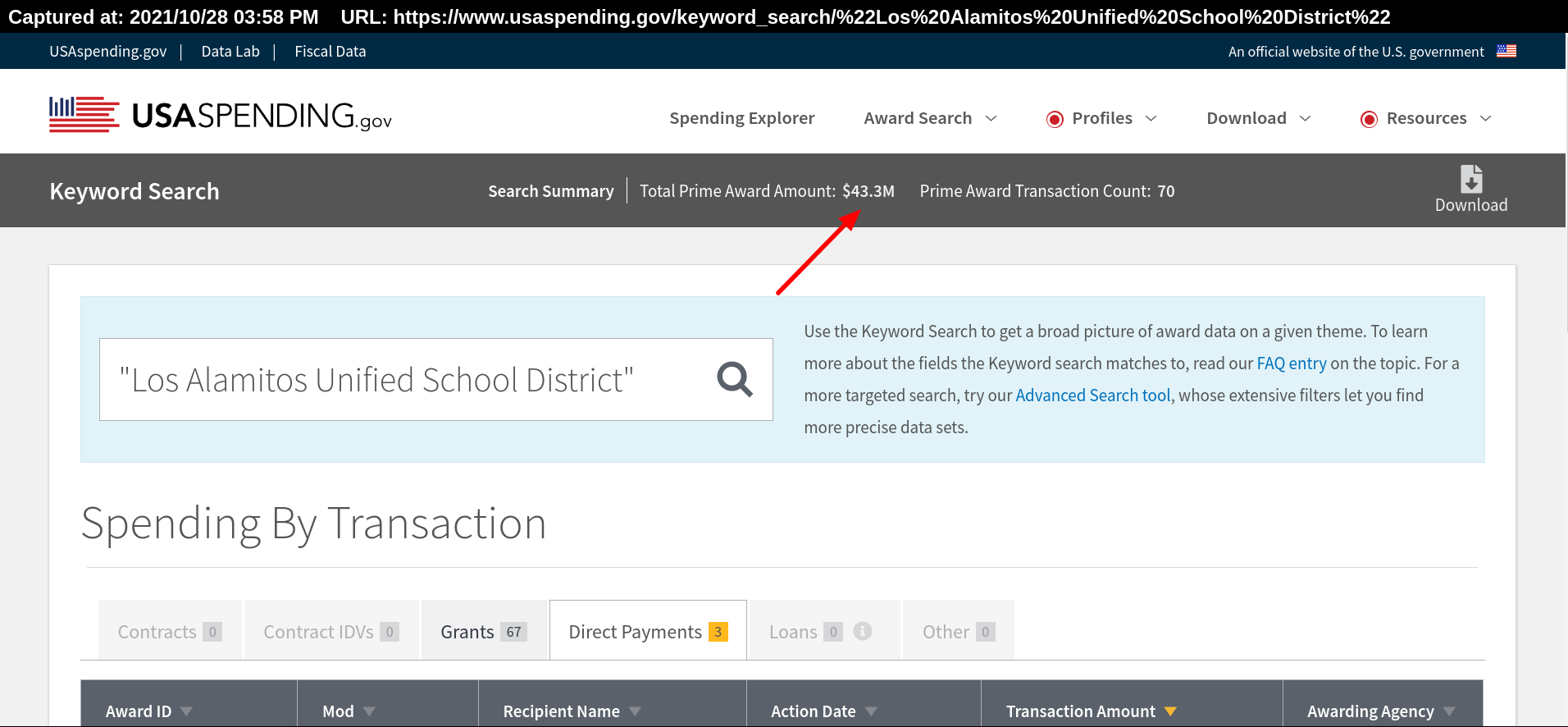Open the Fiscal Data link
This screenshot has height=727, width=1568.
pyautogui.click(x=330, y=51)
